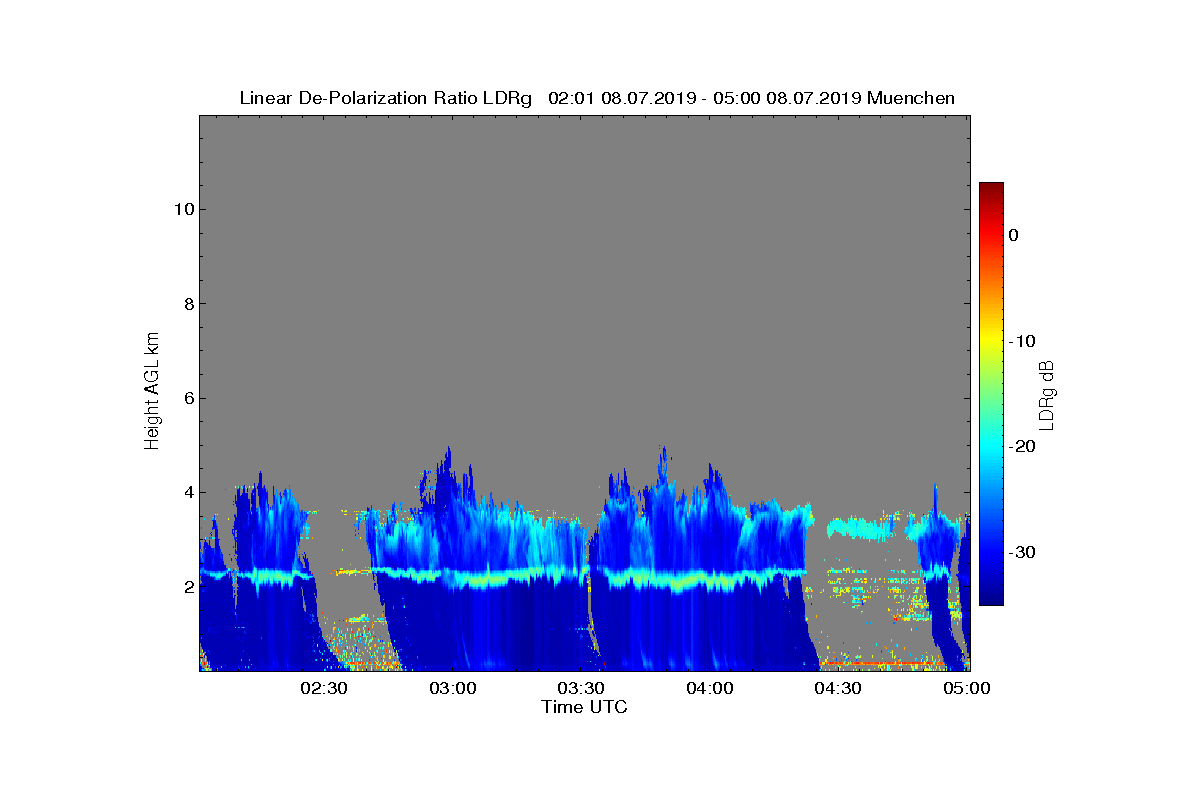
Task: Click the height axis label 4
Action: (188, 492)
